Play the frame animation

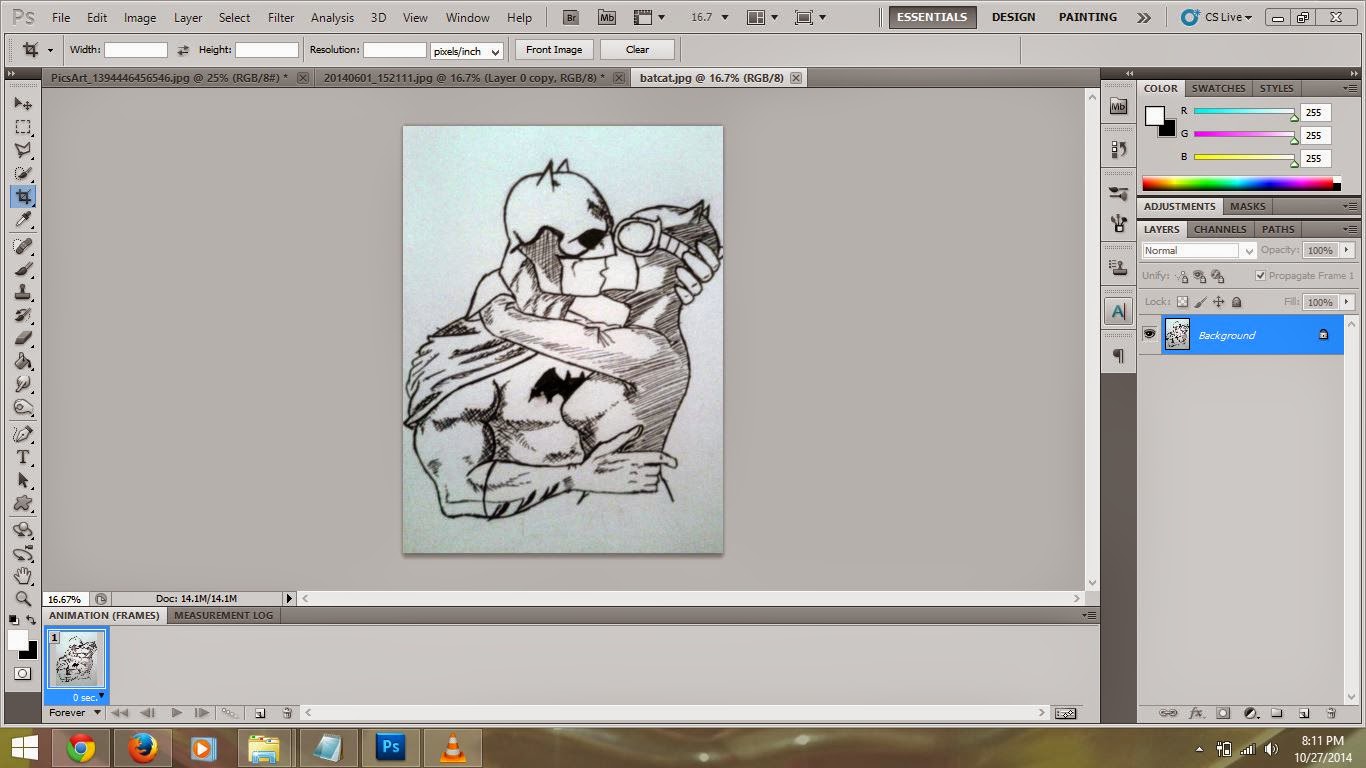[x=176, y=713]
